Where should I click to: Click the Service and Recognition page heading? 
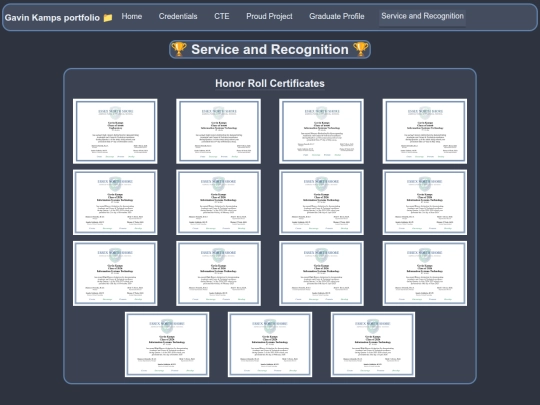tap(270, 49)
